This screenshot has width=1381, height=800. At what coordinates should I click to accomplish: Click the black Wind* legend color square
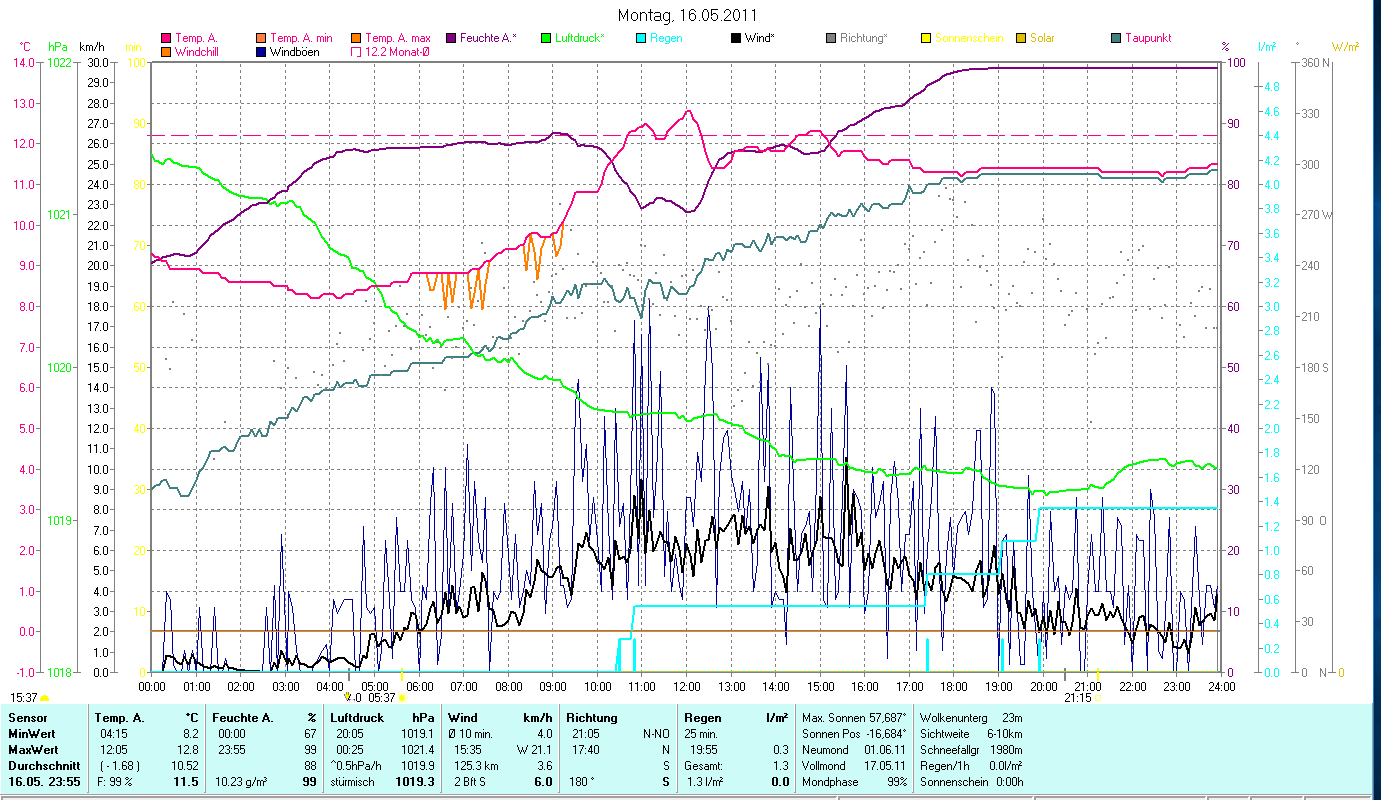coord(736,38)
